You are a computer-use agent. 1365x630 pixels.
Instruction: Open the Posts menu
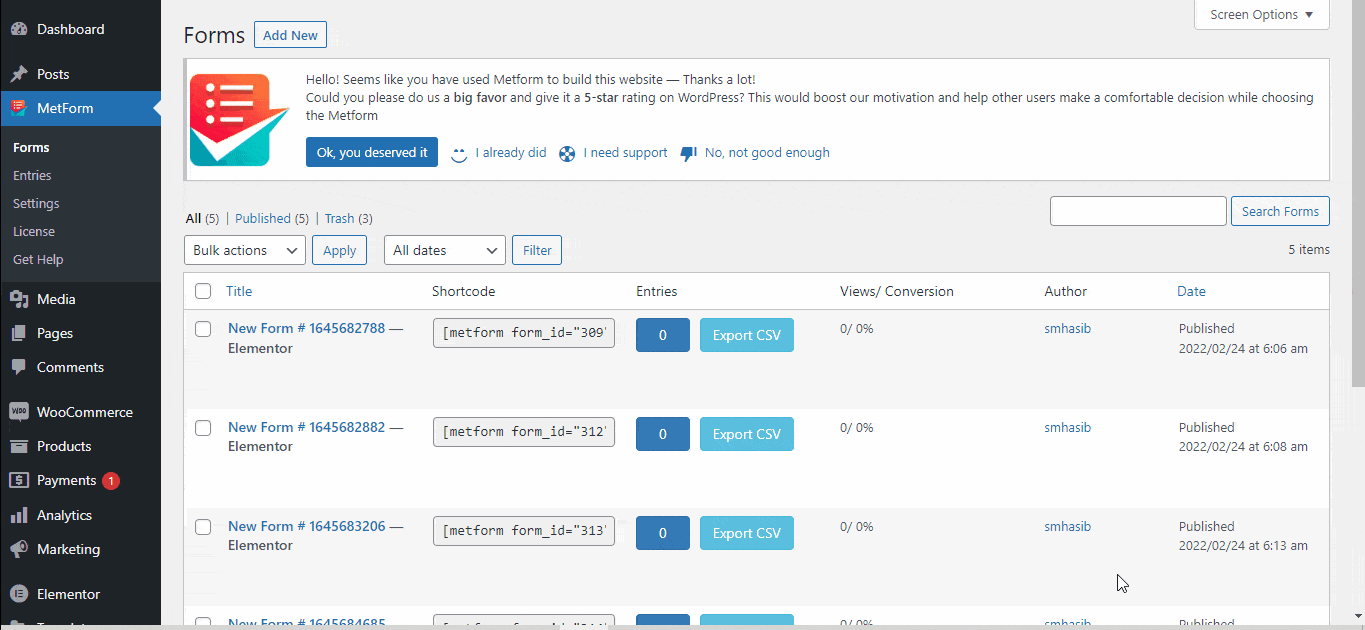[80, 74]
